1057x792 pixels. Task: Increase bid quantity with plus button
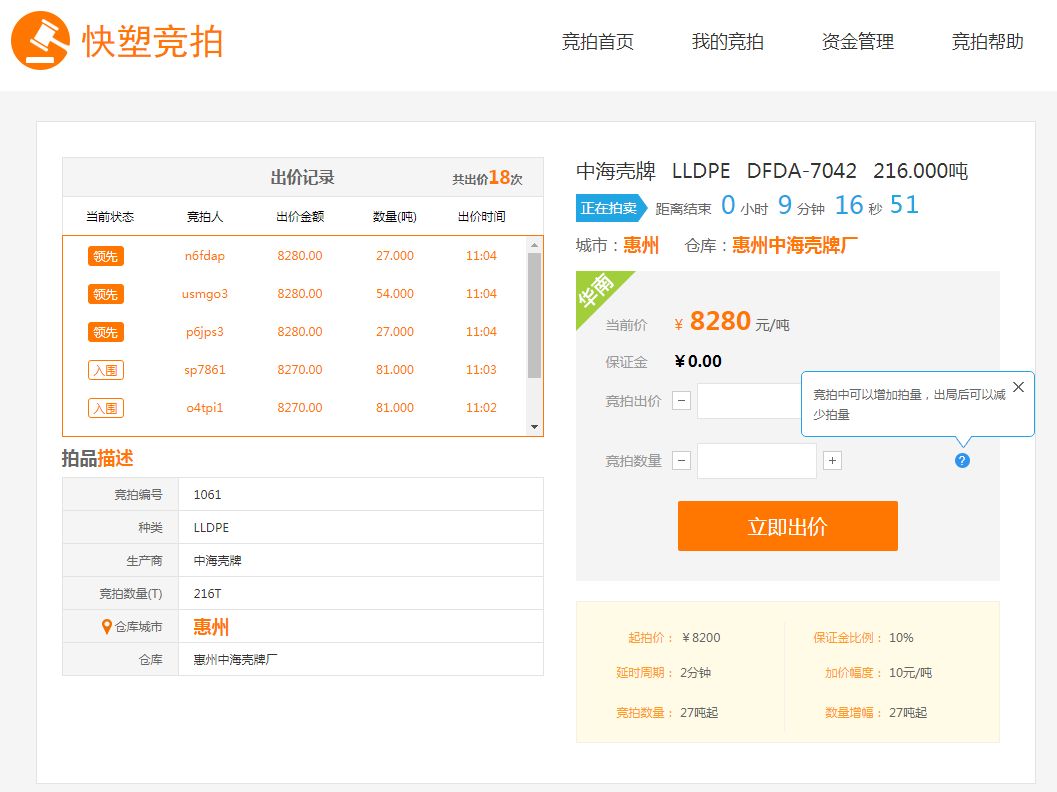coord(832,461)
